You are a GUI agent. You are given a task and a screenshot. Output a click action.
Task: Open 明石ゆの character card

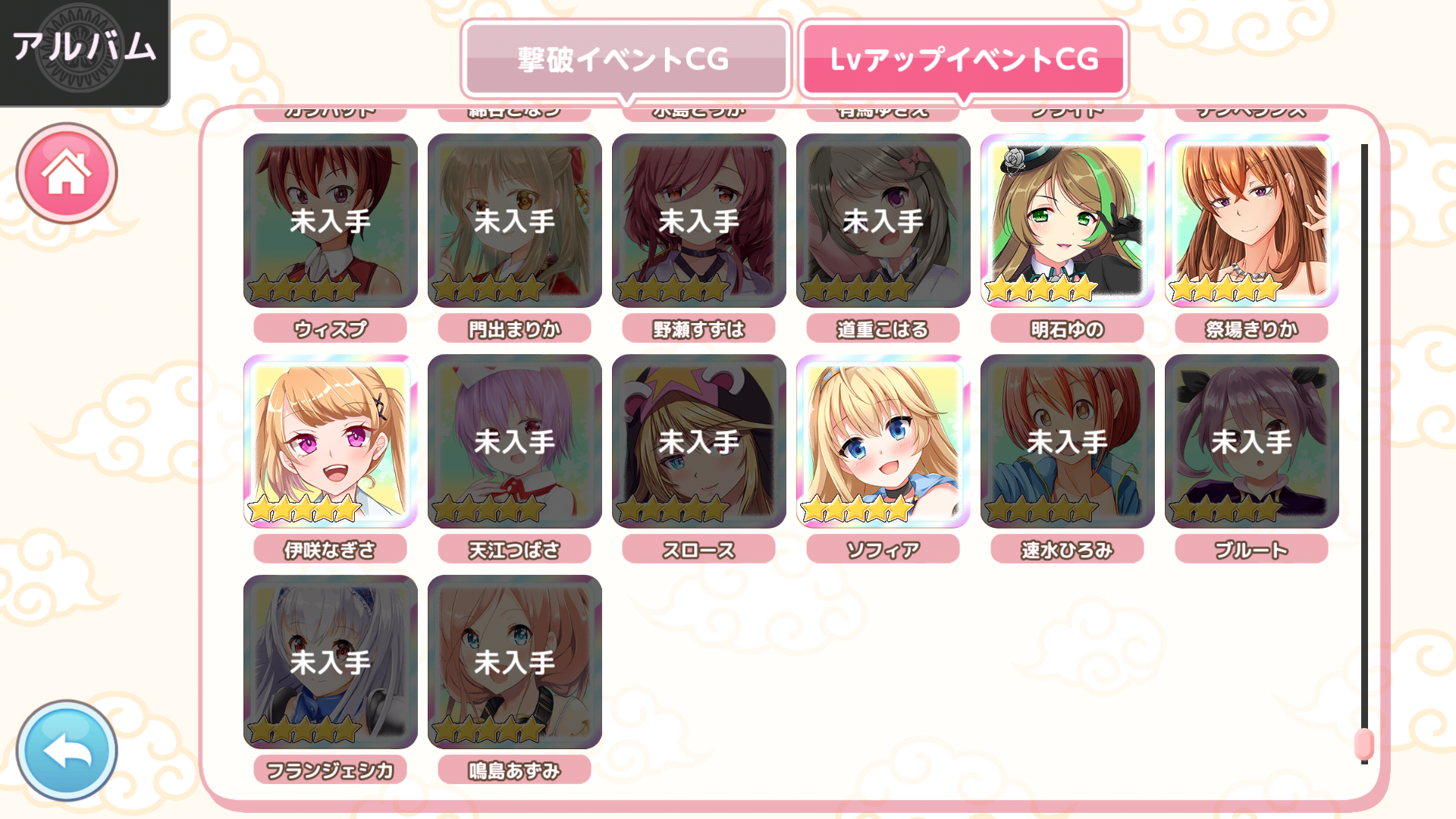pyautogui.click(x=1067, y=221)
